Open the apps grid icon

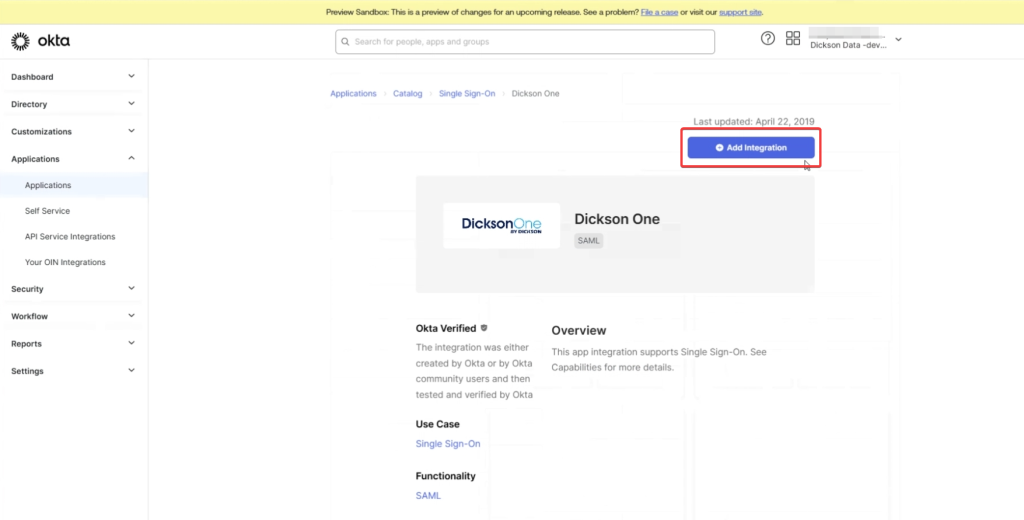[793, 39]
